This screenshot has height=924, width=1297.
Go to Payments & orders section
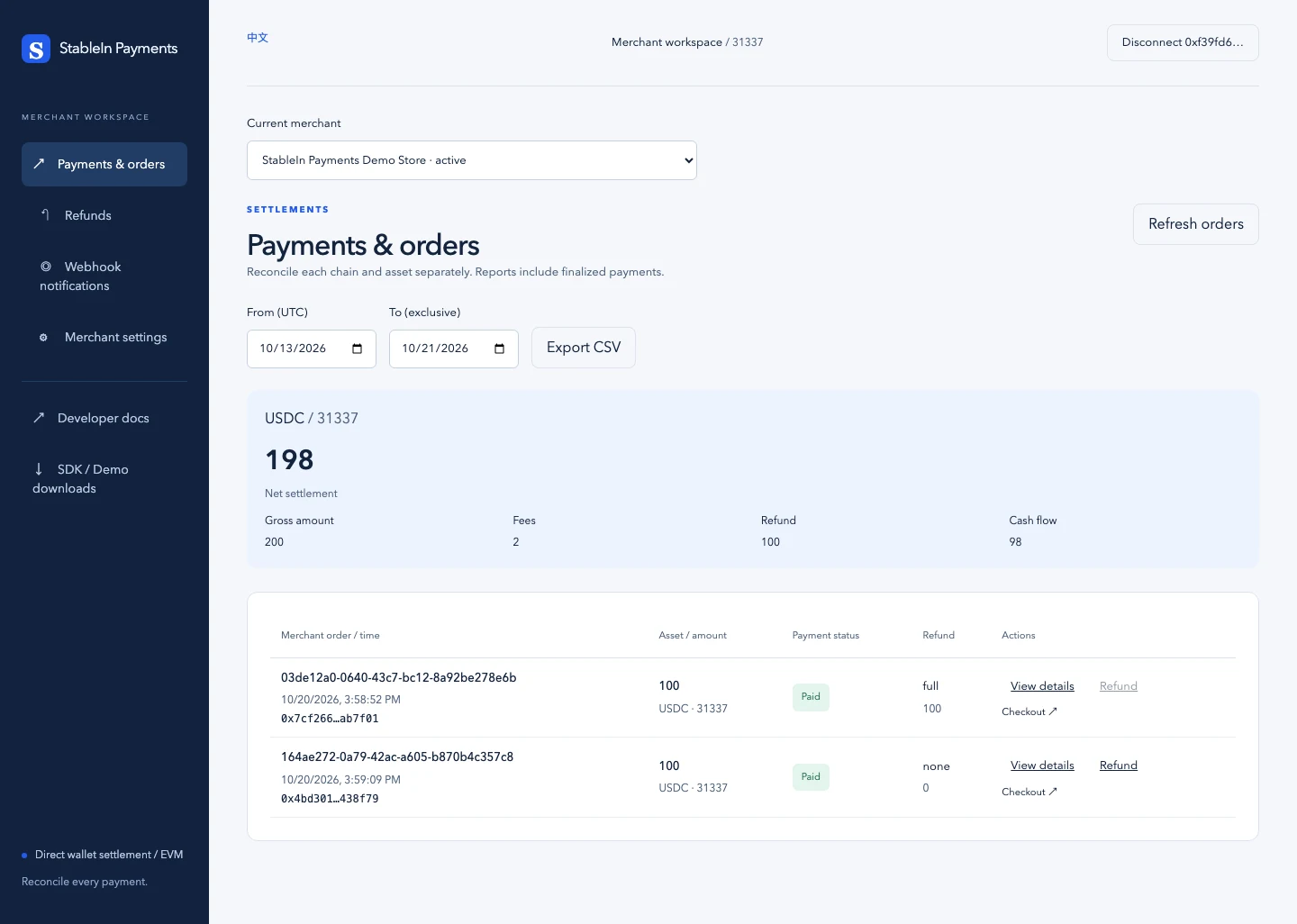tap(104, 165)
